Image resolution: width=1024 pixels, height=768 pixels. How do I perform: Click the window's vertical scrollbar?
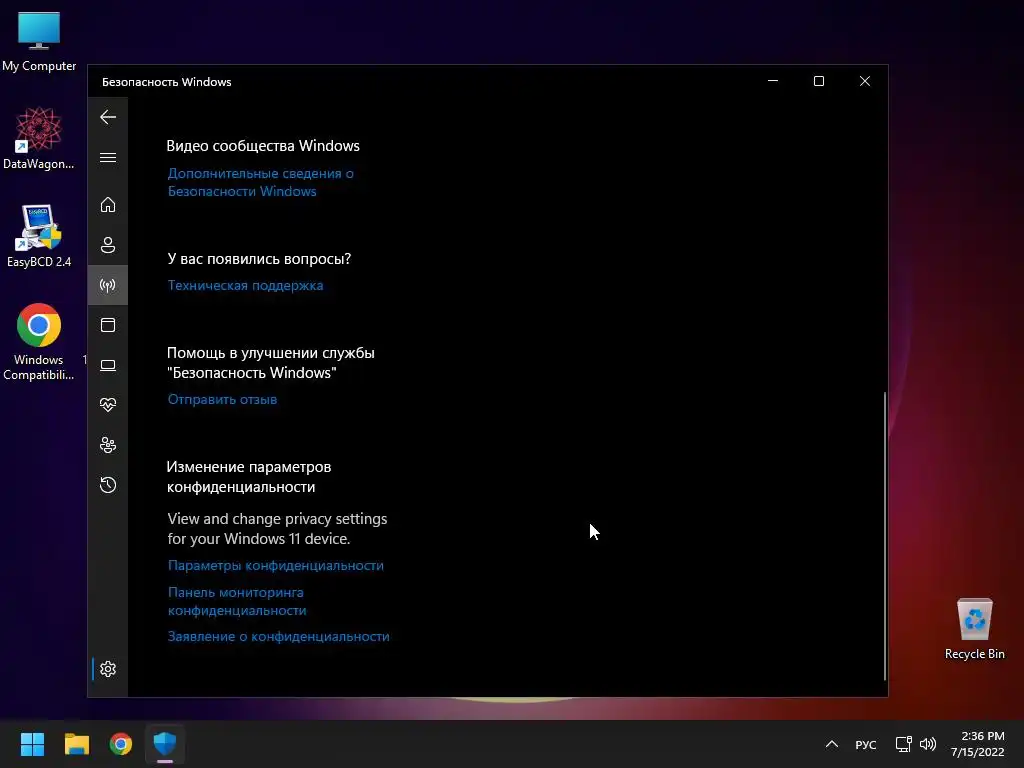point(885,536)
